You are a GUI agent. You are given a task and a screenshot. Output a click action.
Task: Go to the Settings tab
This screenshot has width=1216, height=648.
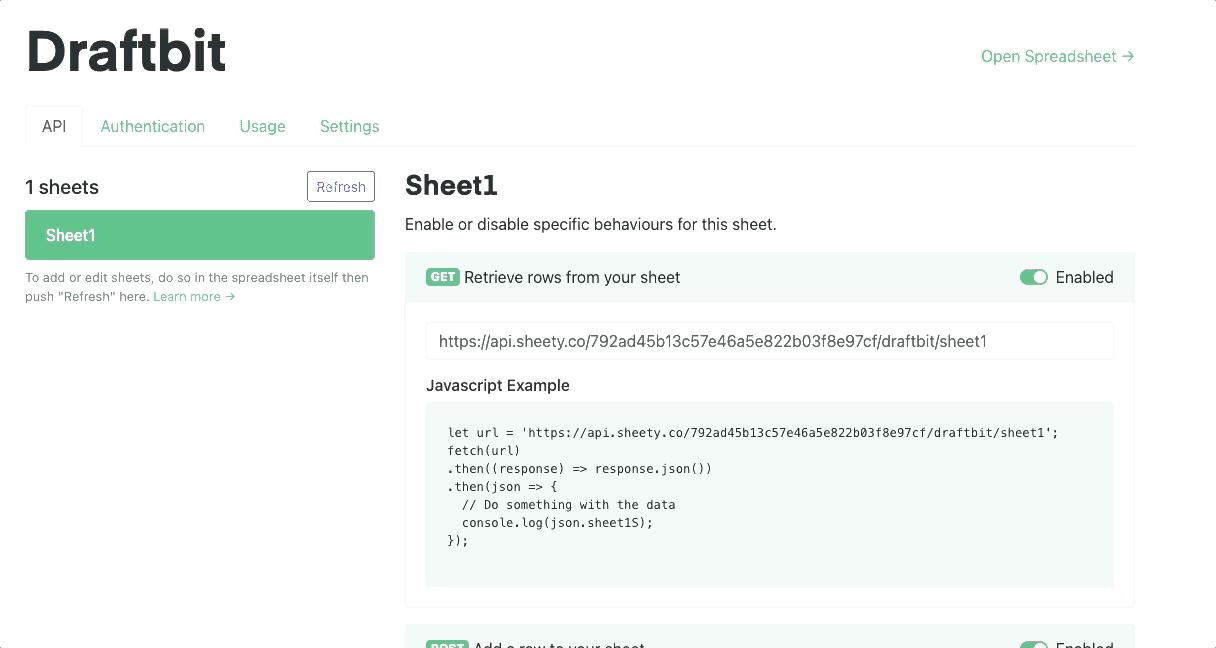coord(349,126)
